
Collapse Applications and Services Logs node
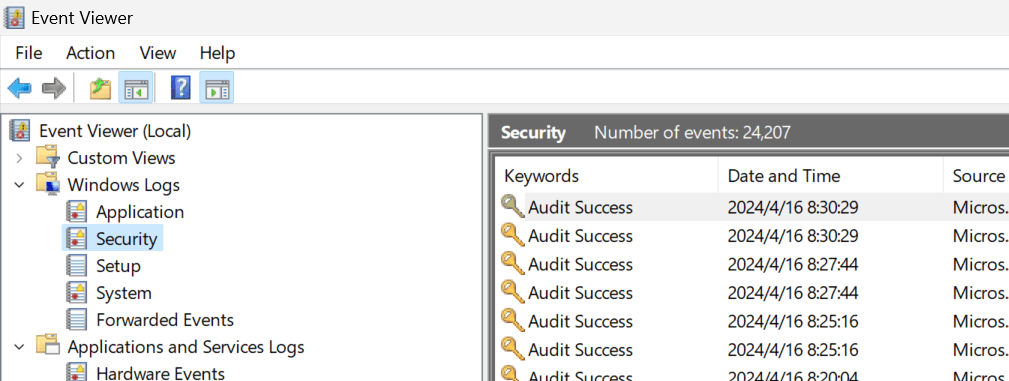click(x=19, y=347)
